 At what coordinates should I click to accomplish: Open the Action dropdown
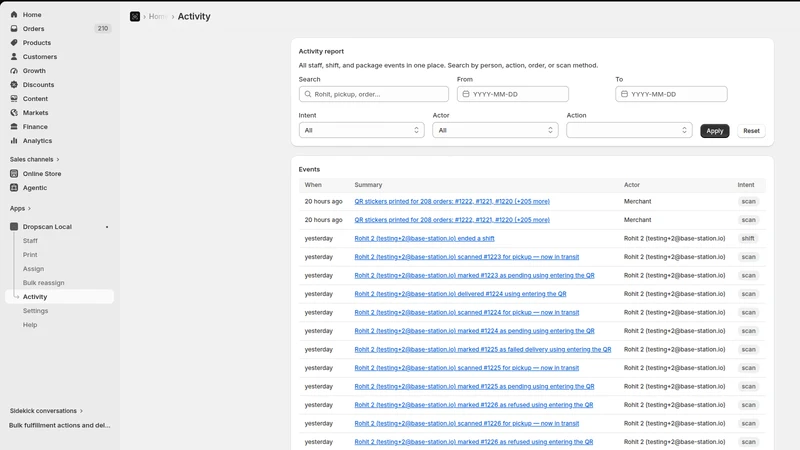coord(629,130)
